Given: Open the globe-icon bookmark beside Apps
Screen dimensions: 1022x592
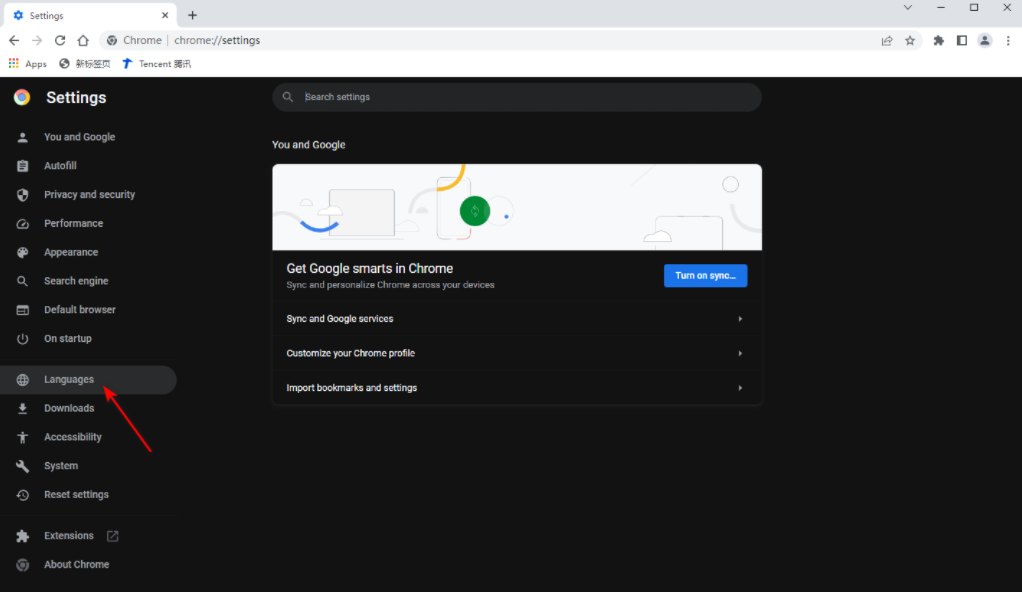Looking at the screenshot, I should [85, 64].
